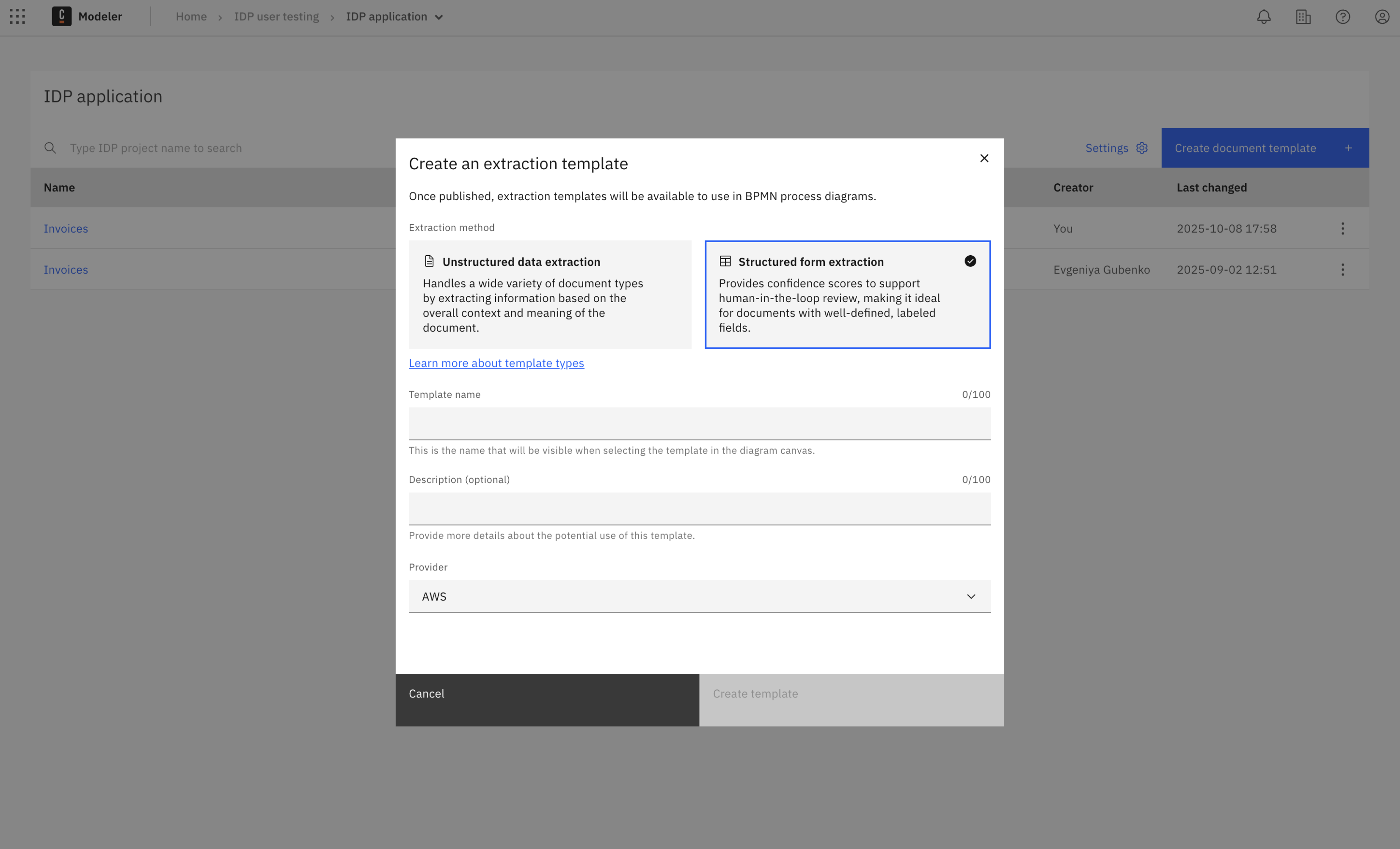Click the Settings gear icon
The height and width of the screenshot is (849, 1400).
[x=1141, y=148]
